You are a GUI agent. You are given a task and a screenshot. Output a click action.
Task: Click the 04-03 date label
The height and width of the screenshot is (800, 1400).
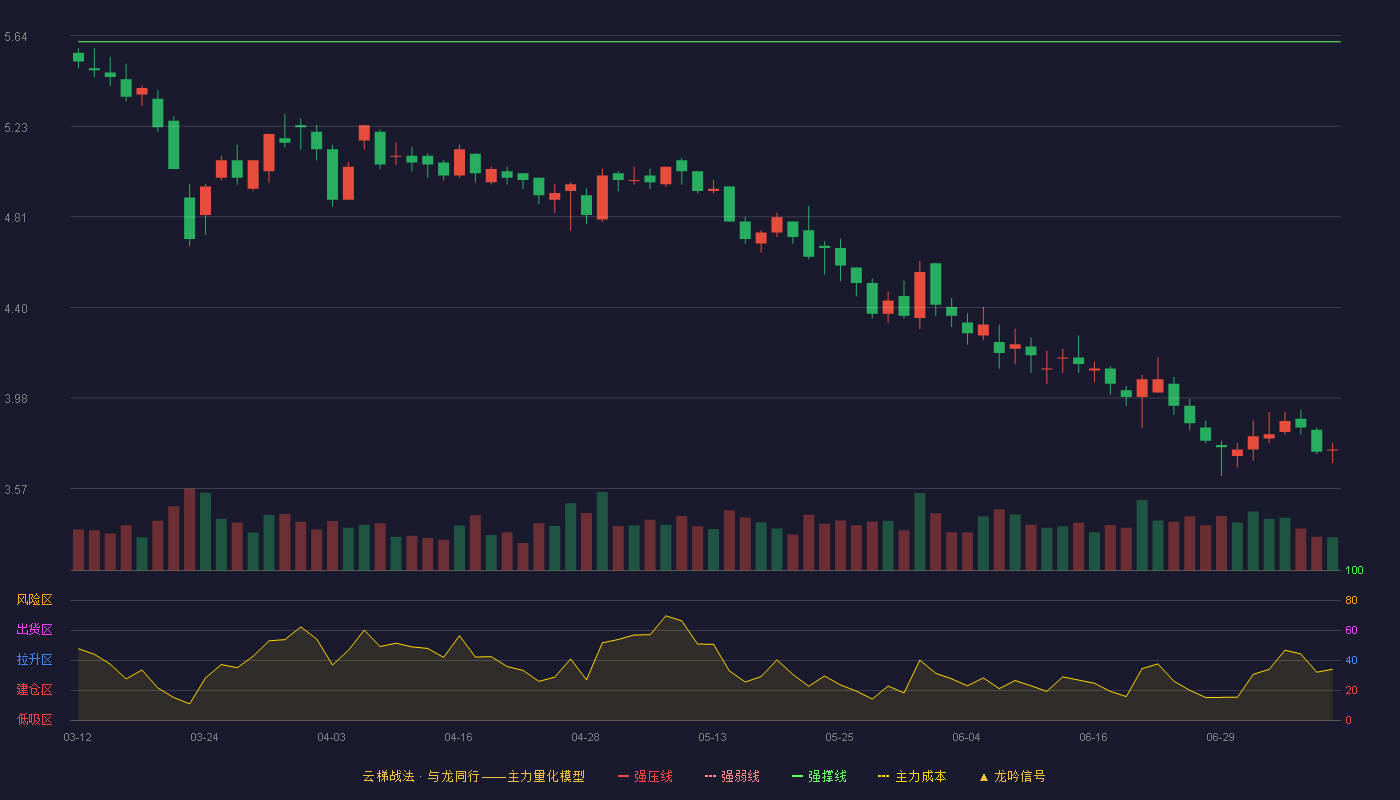tap(331, 737)
